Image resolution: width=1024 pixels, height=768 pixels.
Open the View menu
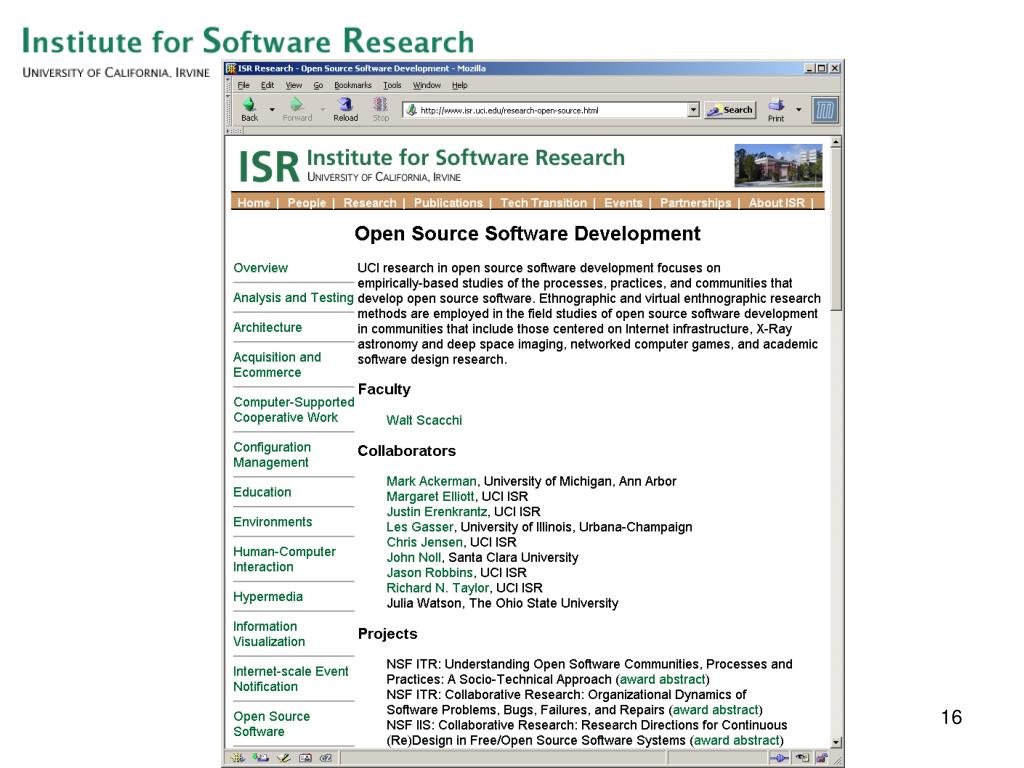coord(294,86)
